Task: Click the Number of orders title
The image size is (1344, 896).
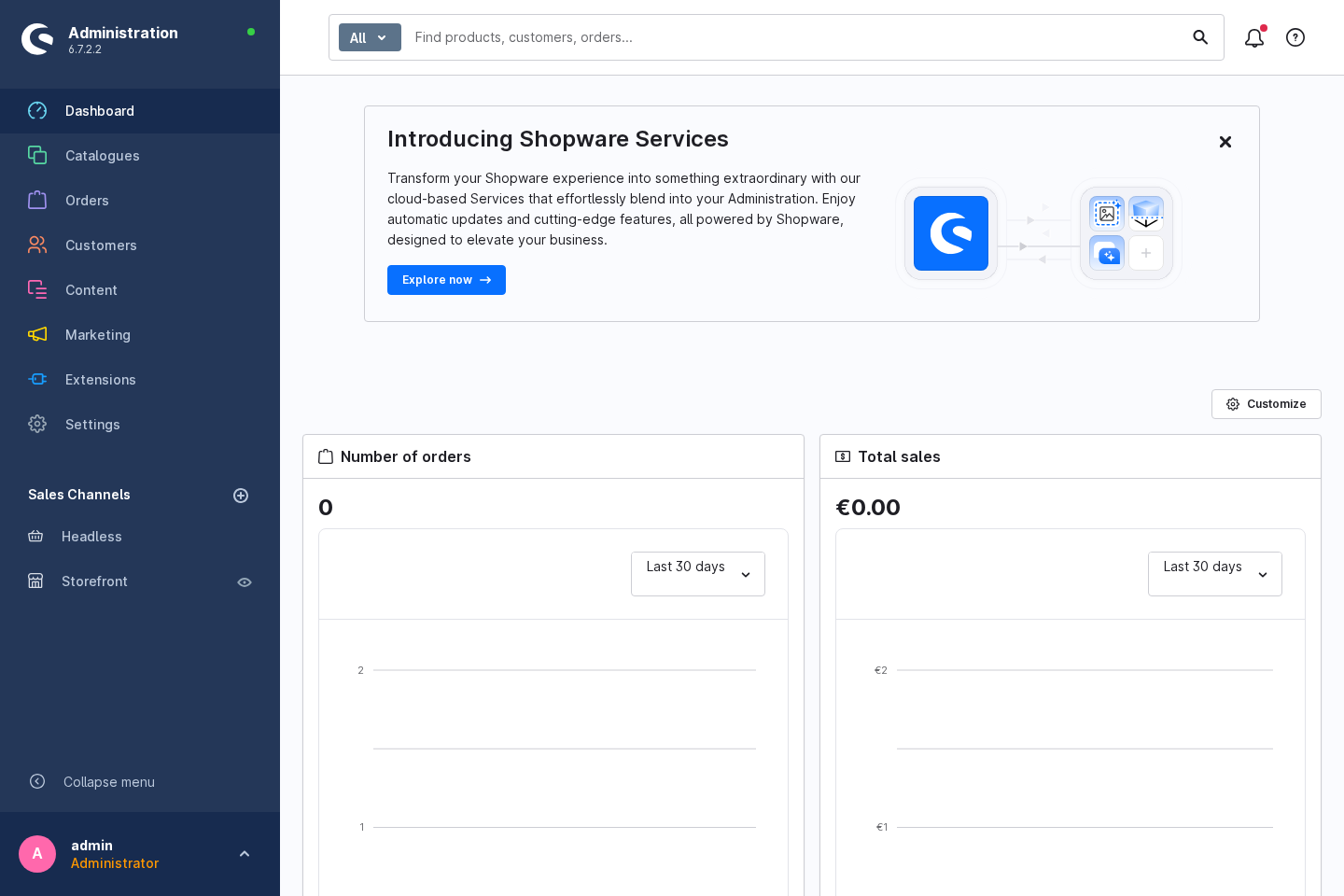Action: [406, 456]
